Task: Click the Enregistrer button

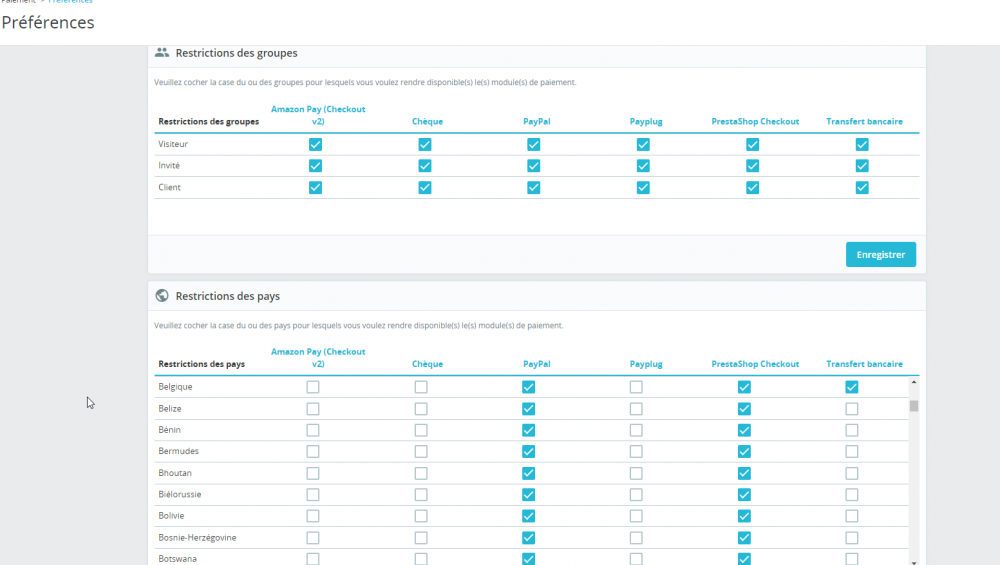Action: 881,254
